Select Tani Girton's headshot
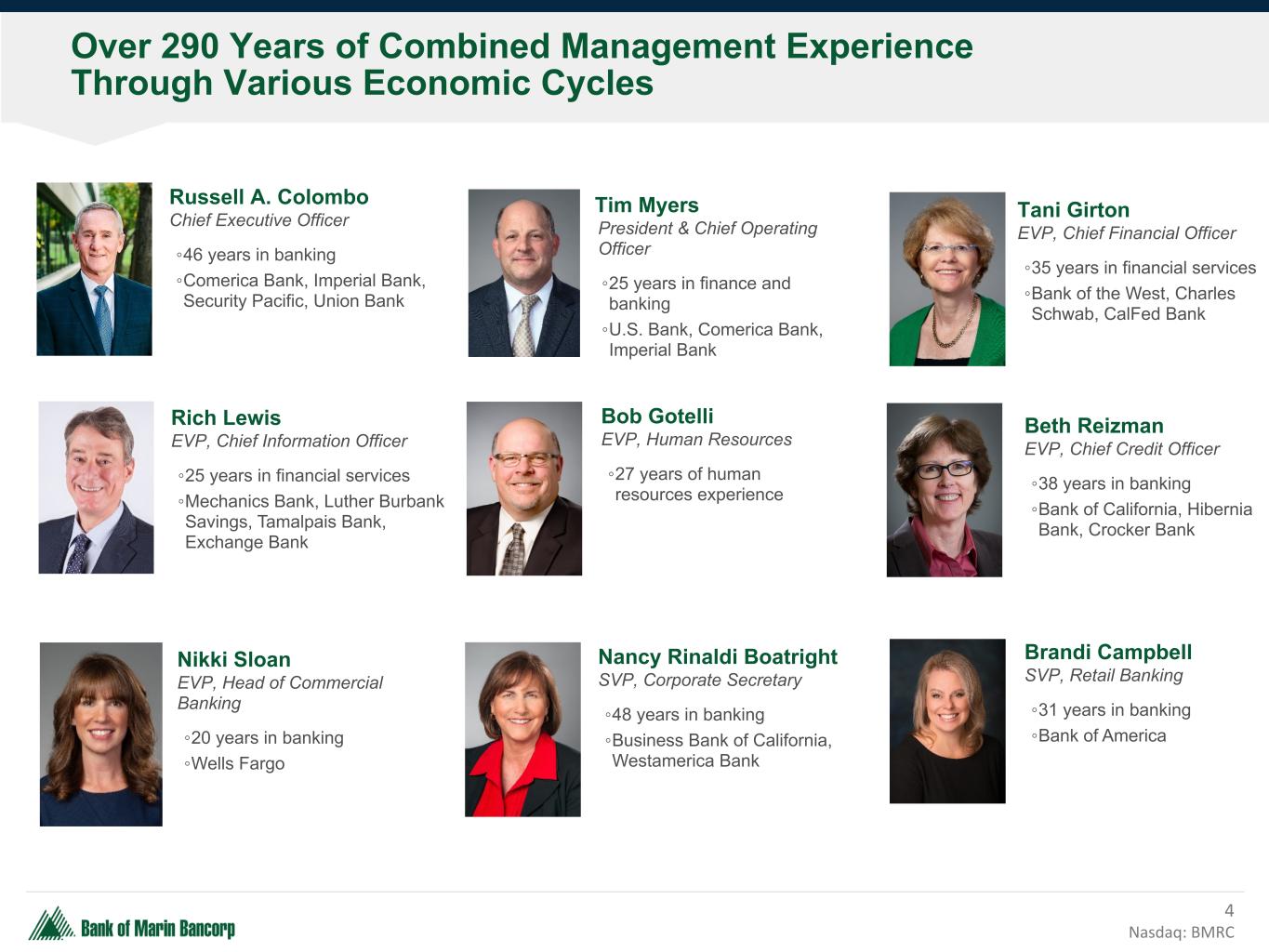This screenshot has height=952, width=1269. coord(946,279)
